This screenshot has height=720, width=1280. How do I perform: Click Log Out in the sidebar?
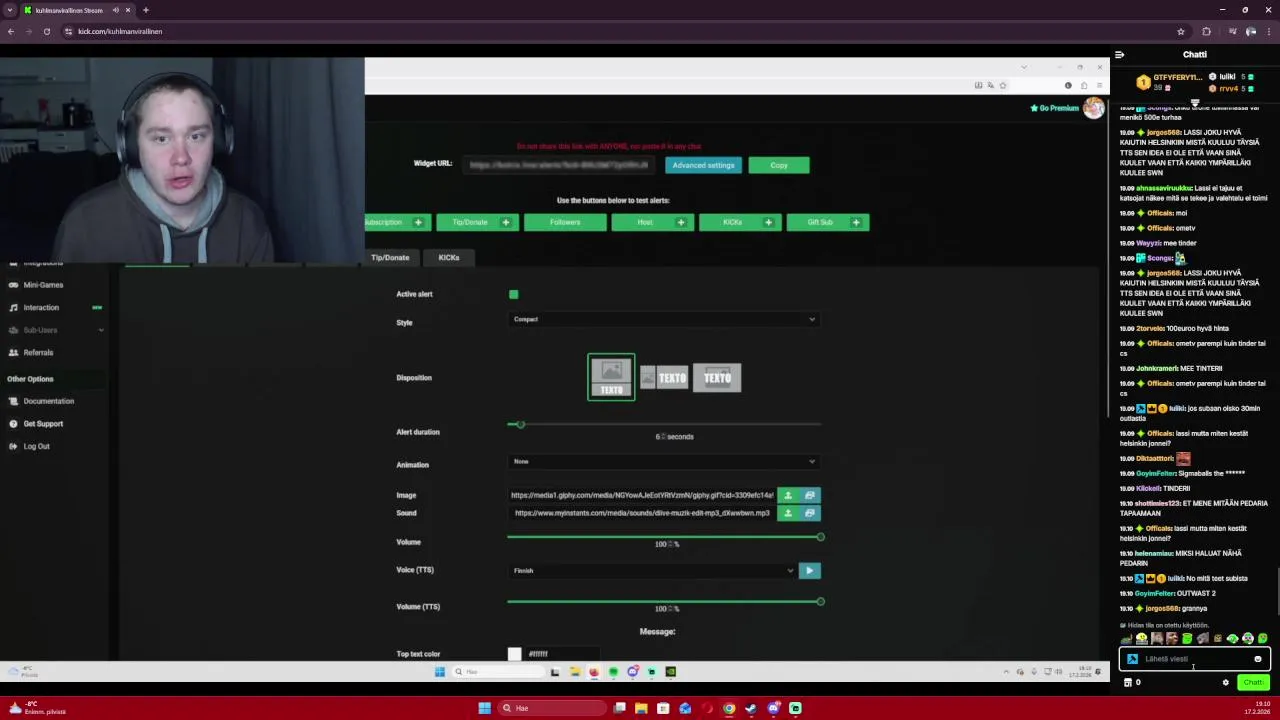[36, 446]
